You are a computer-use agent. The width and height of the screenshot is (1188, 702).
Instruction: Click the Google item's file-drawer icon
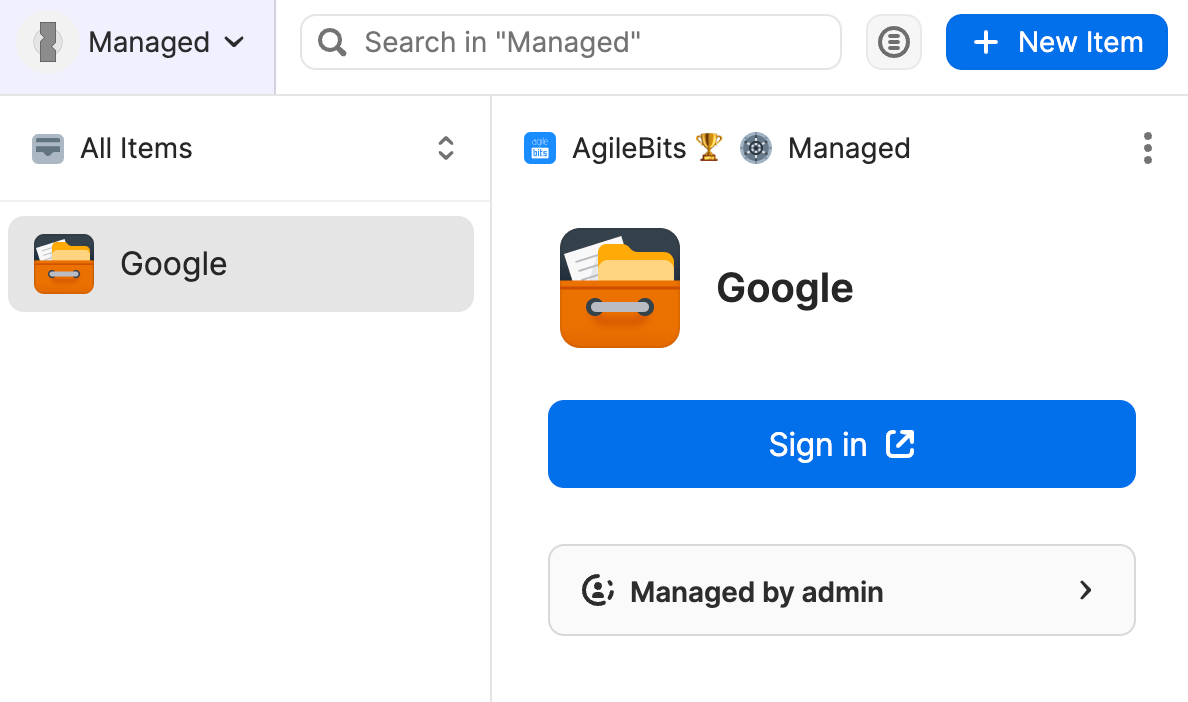click(x=63, y=264)
